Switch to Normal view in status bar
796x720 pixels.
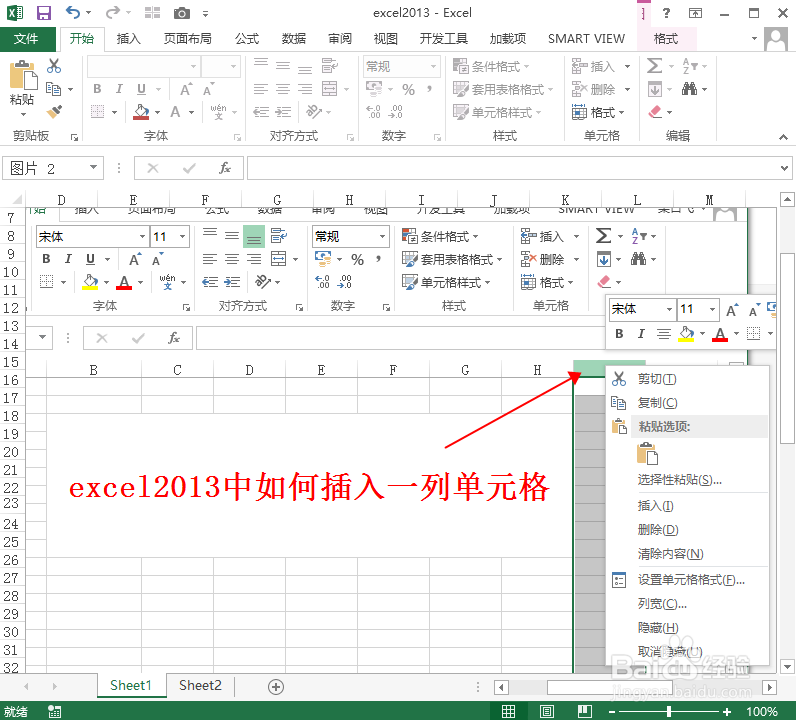click(x=509, y=712)
